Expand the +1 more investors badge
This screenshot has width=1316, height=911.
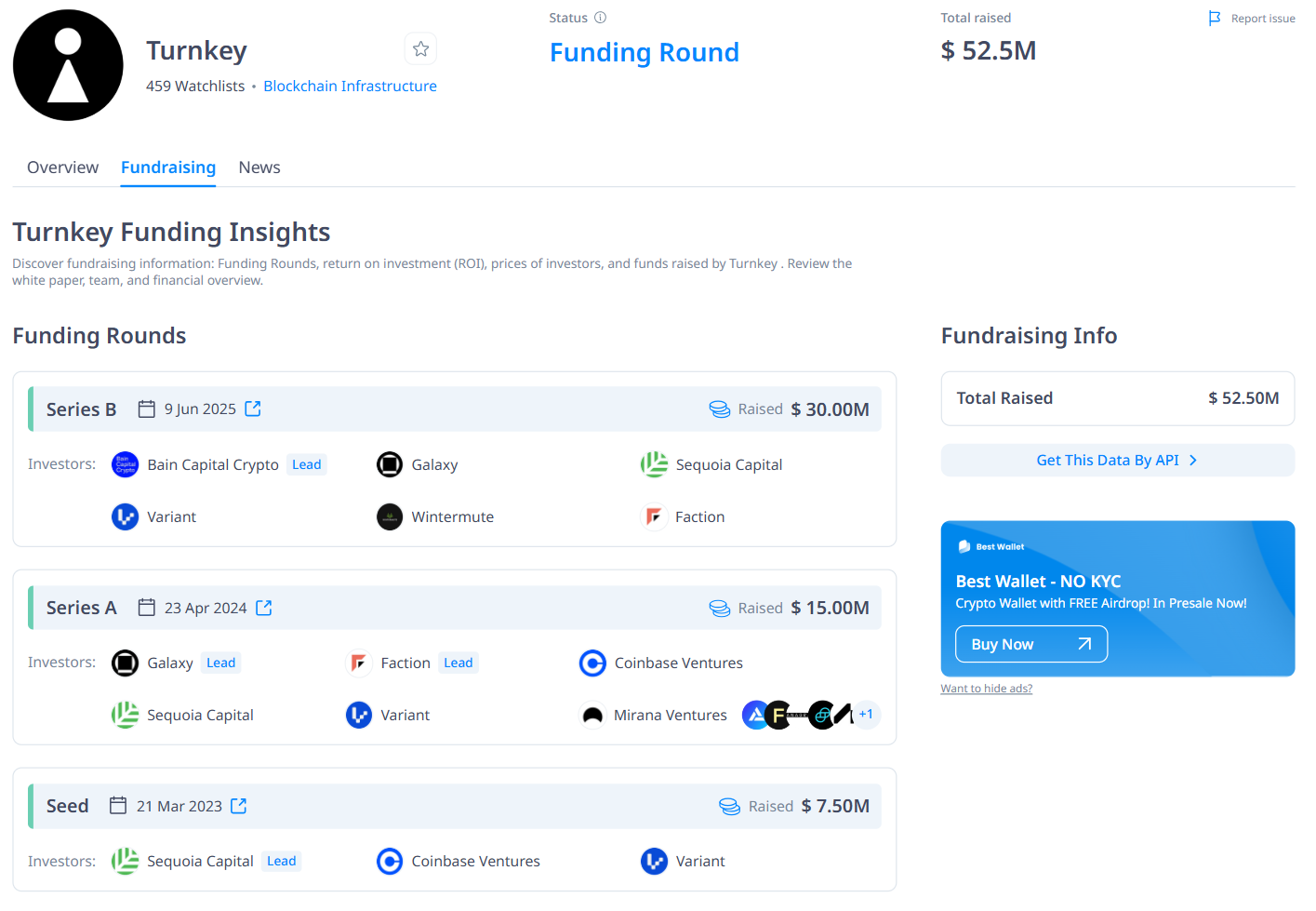click(x=866, y=715)
